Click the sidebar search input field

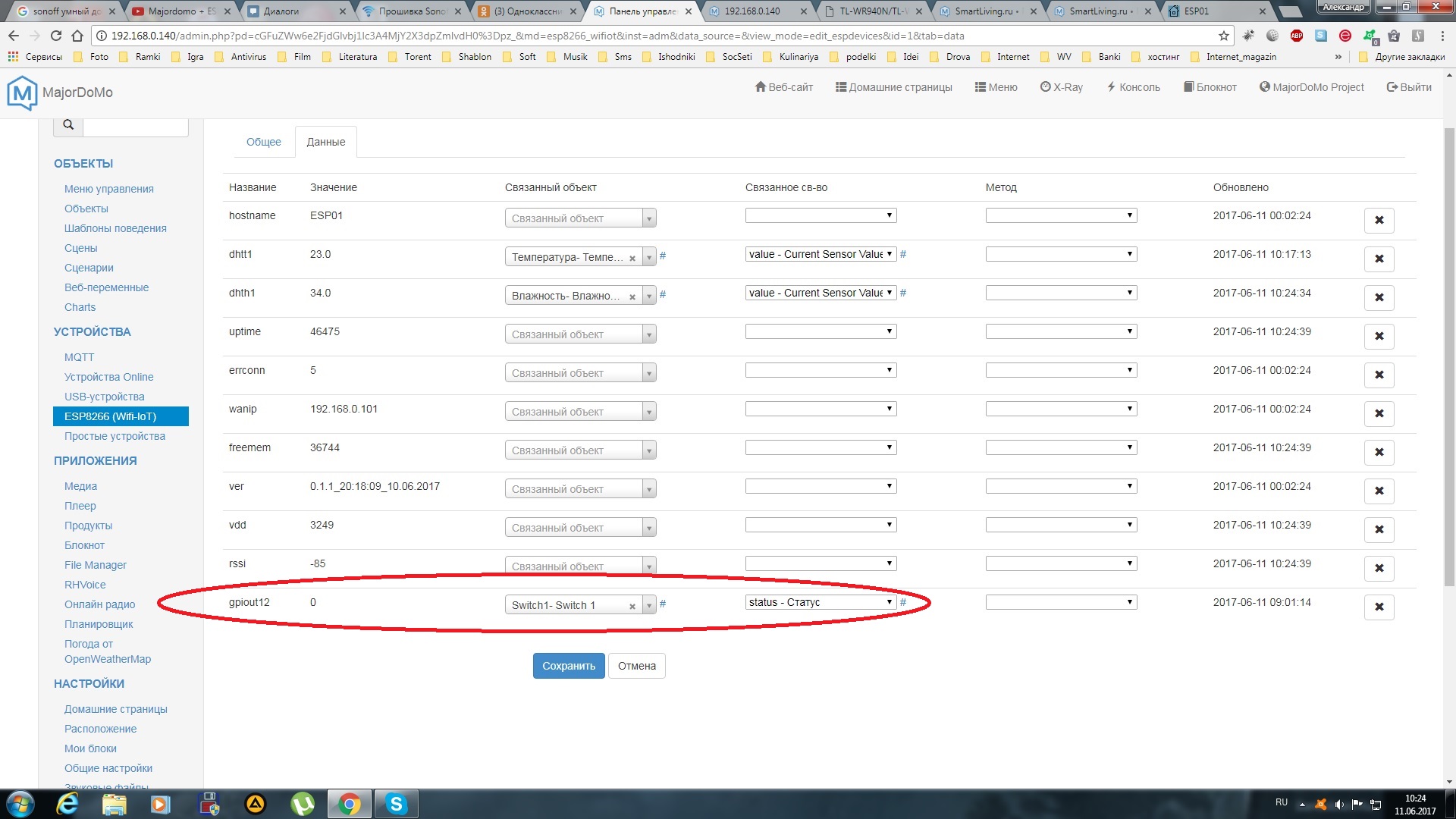click(135, 125)
